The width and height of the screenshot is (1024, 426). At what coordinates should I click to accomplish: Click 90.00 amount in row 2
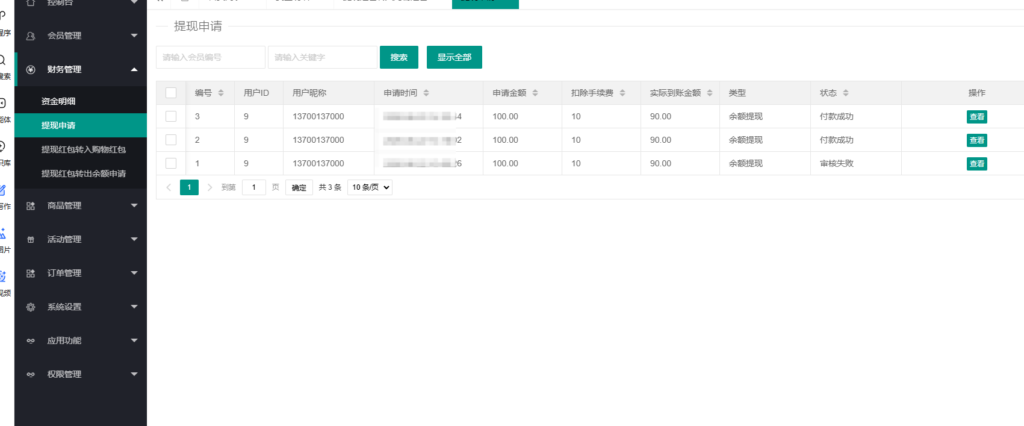[660, 140]
